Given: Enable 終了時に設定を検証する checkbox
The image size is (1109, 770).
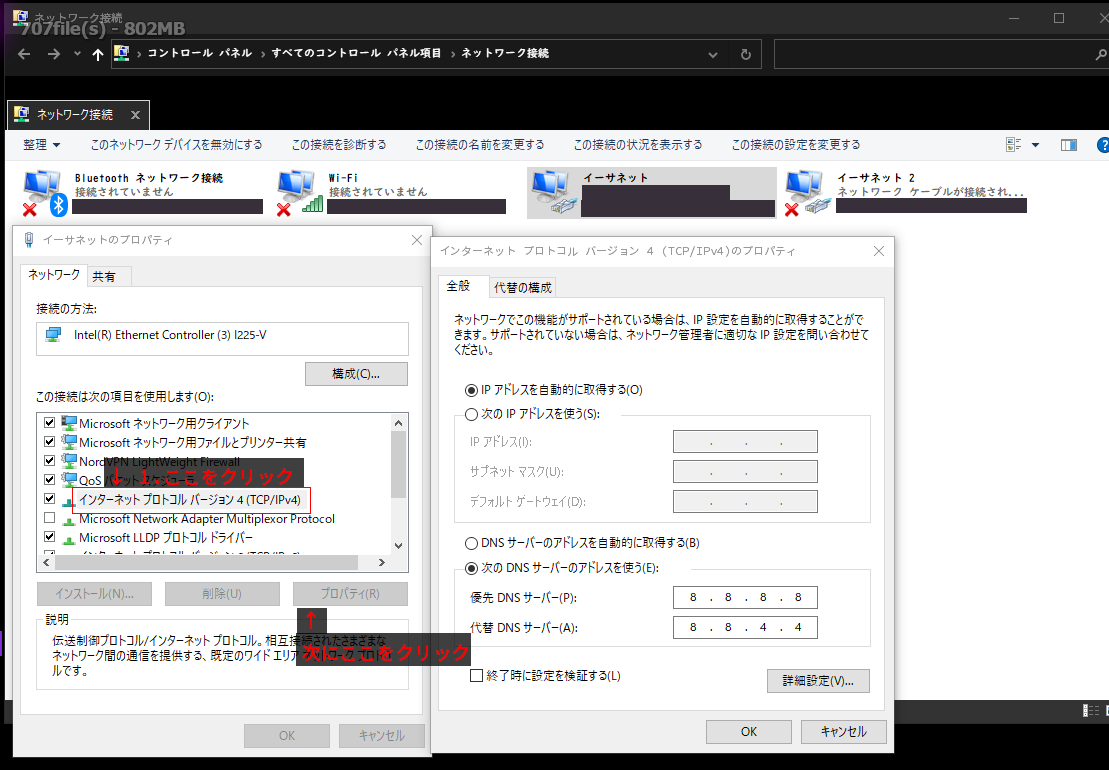Looking at the screenshot, I should (x=477, y=675).
